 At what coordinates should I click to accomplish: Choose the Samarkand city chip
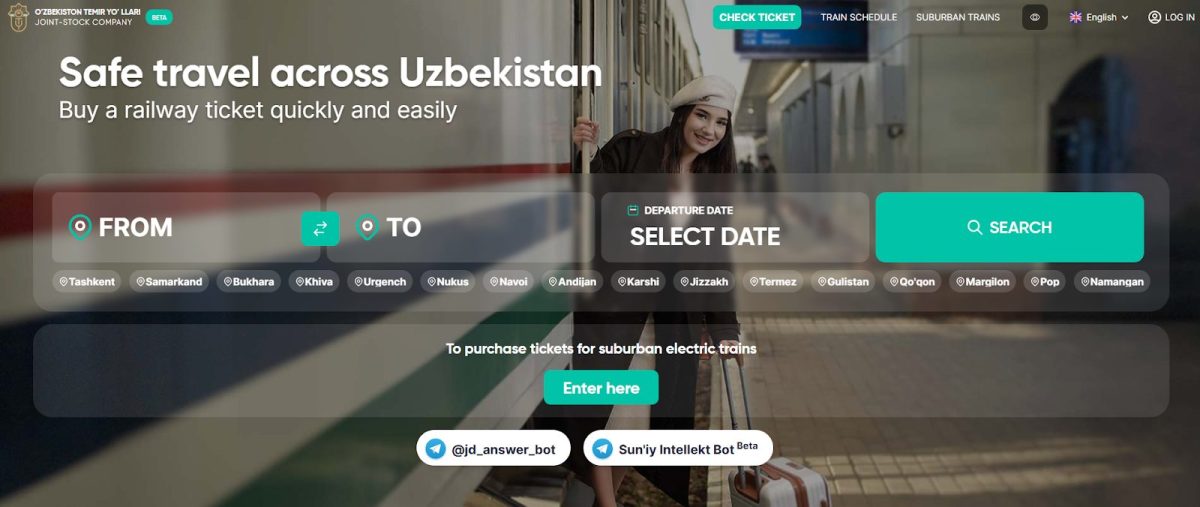pos(169,282)
